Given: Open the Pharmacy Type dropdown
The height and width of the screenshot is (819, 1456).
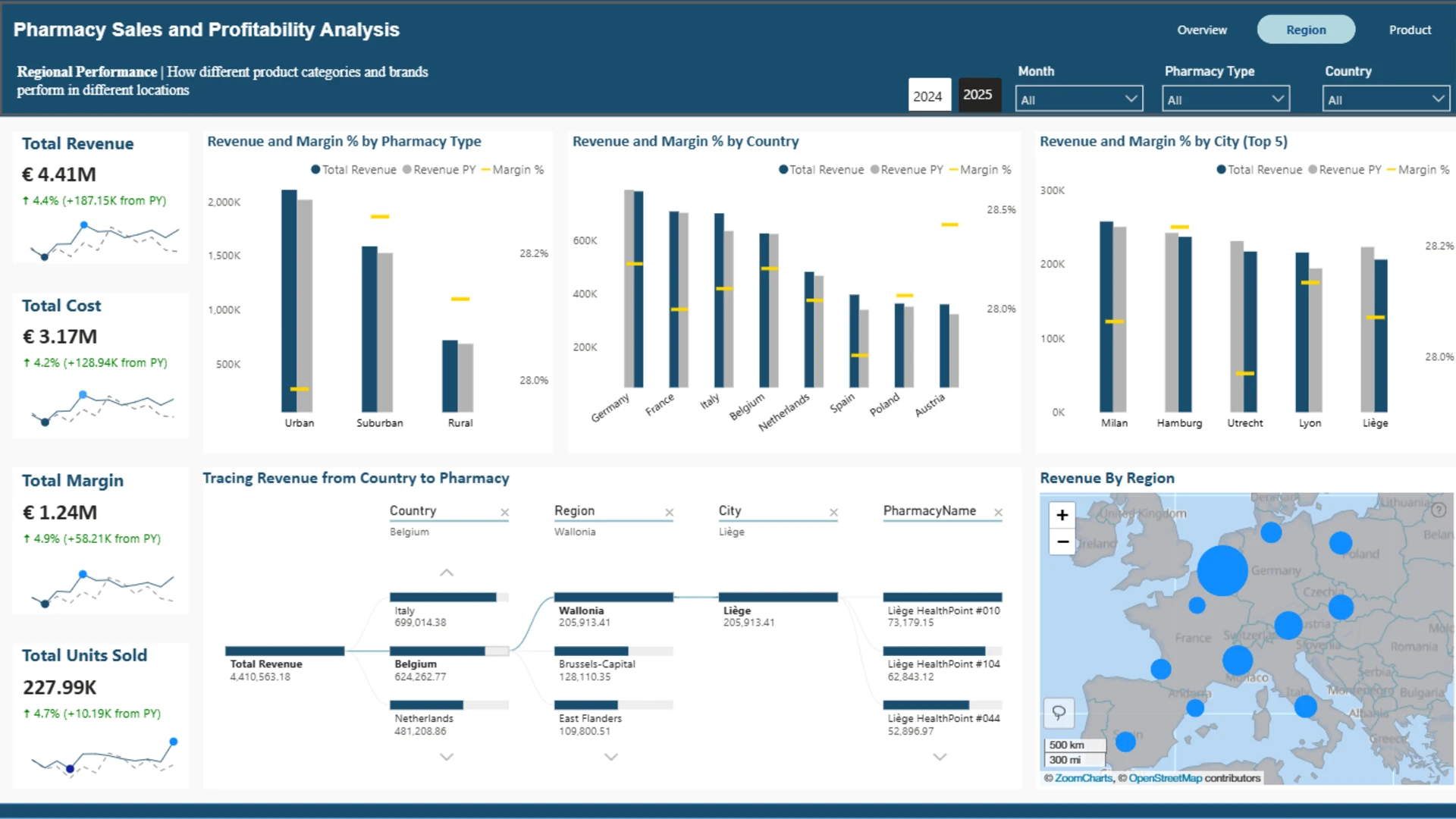Looking at the screenshot, I should pos(1225,99).
